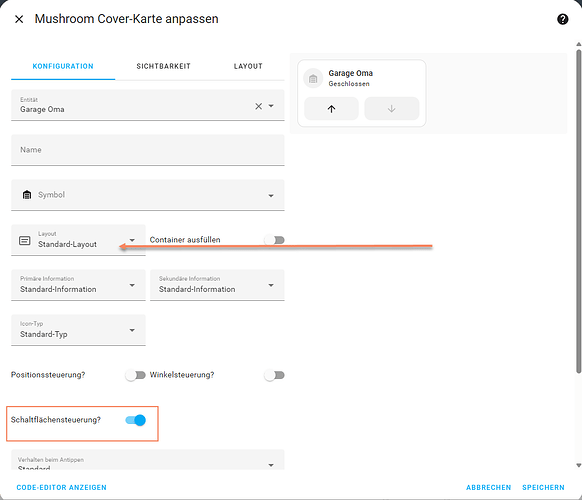This screenshot has height=500, width=582.
Task: Open the cover with the up arrow button
Action: 331,109
